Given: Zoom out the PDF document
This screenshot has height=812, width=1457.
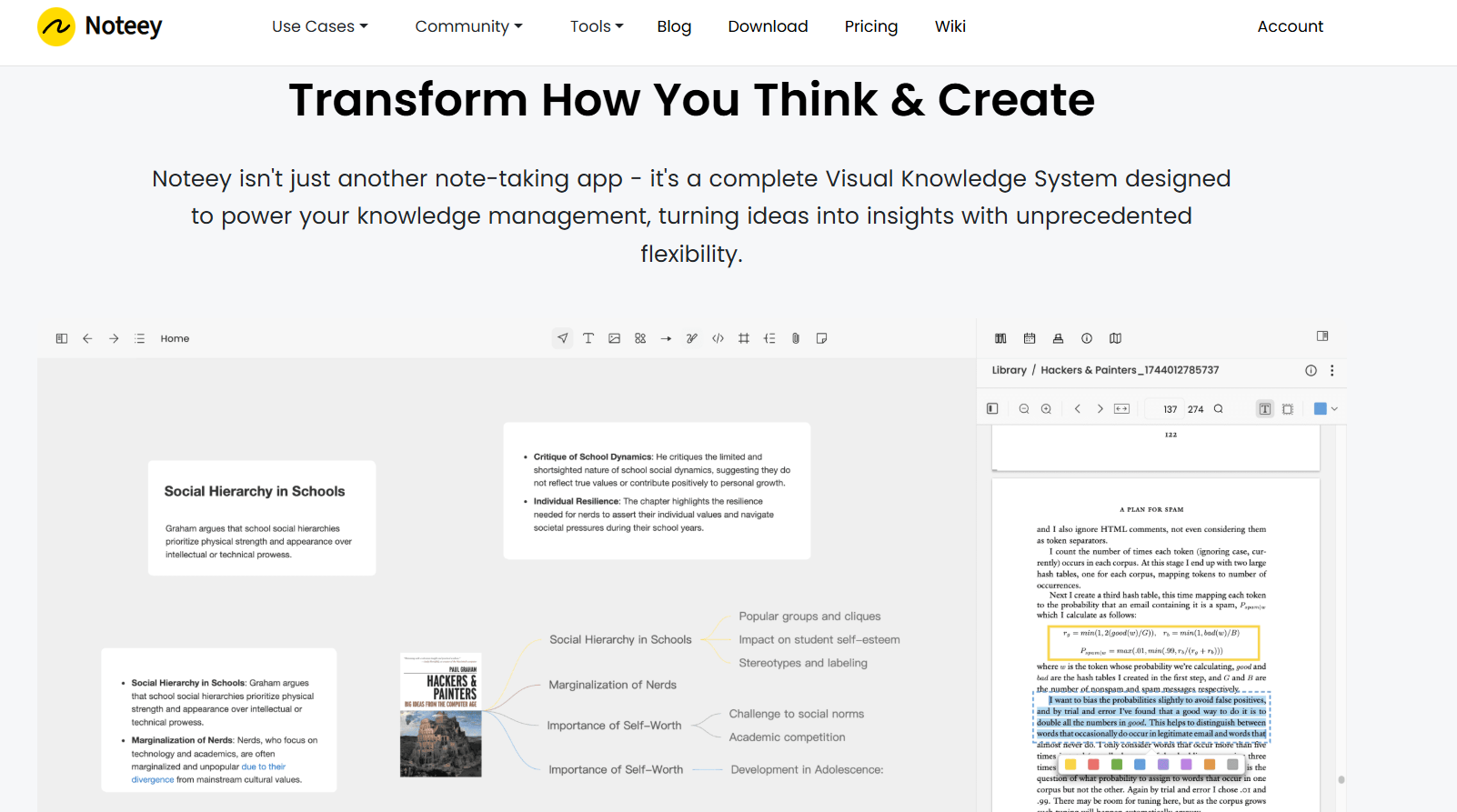Looking at the screenshot, I should point(1024,409).
